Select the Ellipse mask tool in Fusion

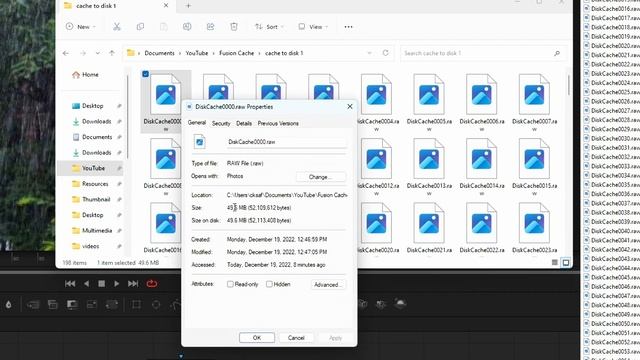click(x=156, y=304)
